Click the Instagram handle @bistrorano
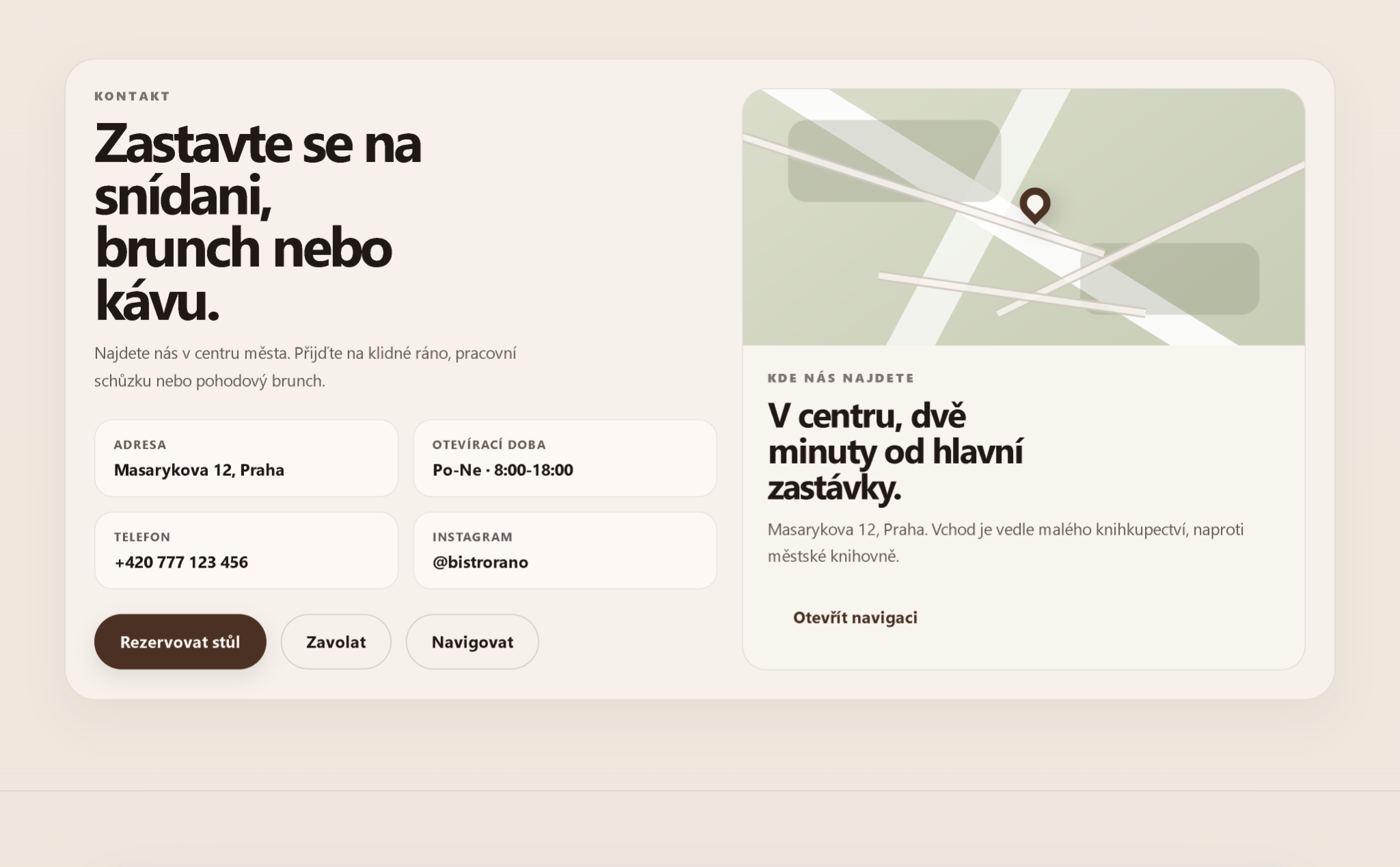Screen dimensions: 1400x867 (x=481, y=562)
